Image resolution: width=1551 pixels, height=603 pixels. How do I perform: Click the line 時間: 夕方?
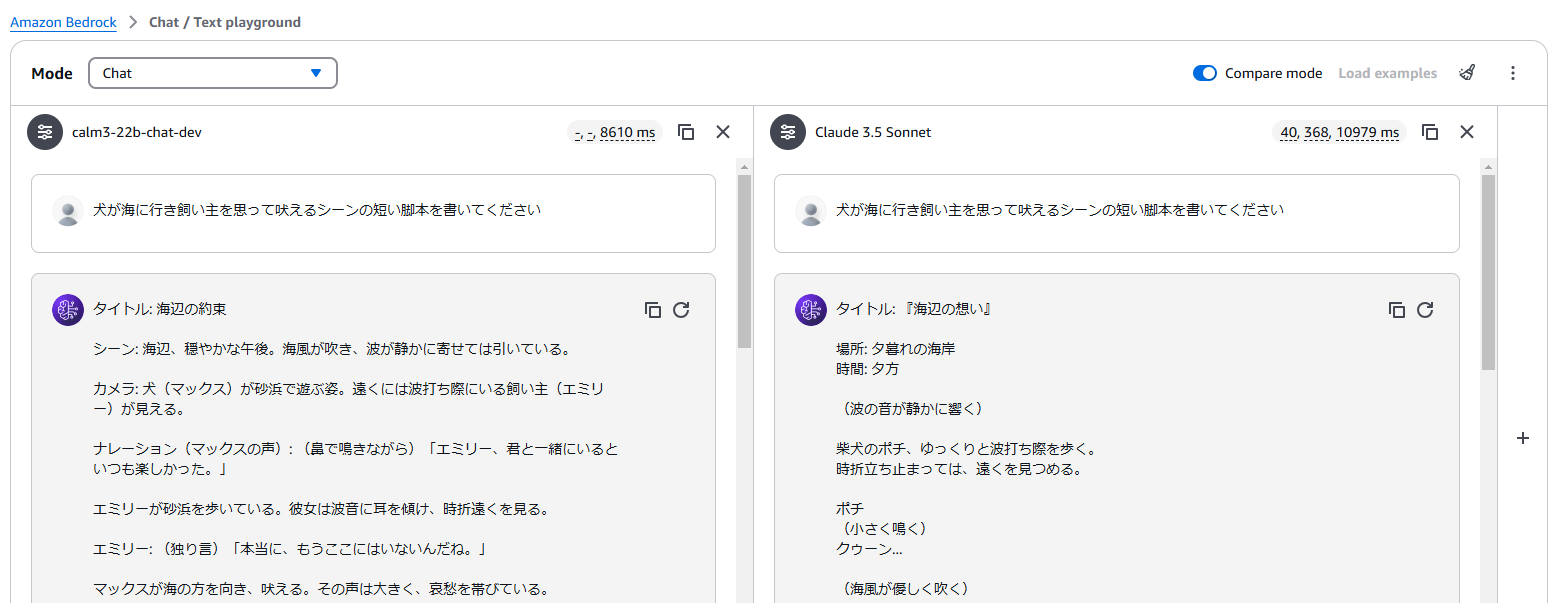tap(868, 369)
